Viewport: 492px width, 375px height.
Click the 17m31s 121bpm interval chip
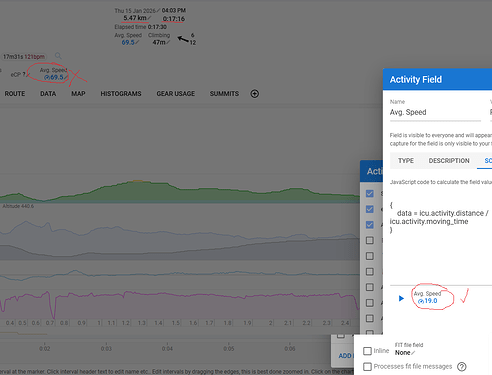pos(24,57)
